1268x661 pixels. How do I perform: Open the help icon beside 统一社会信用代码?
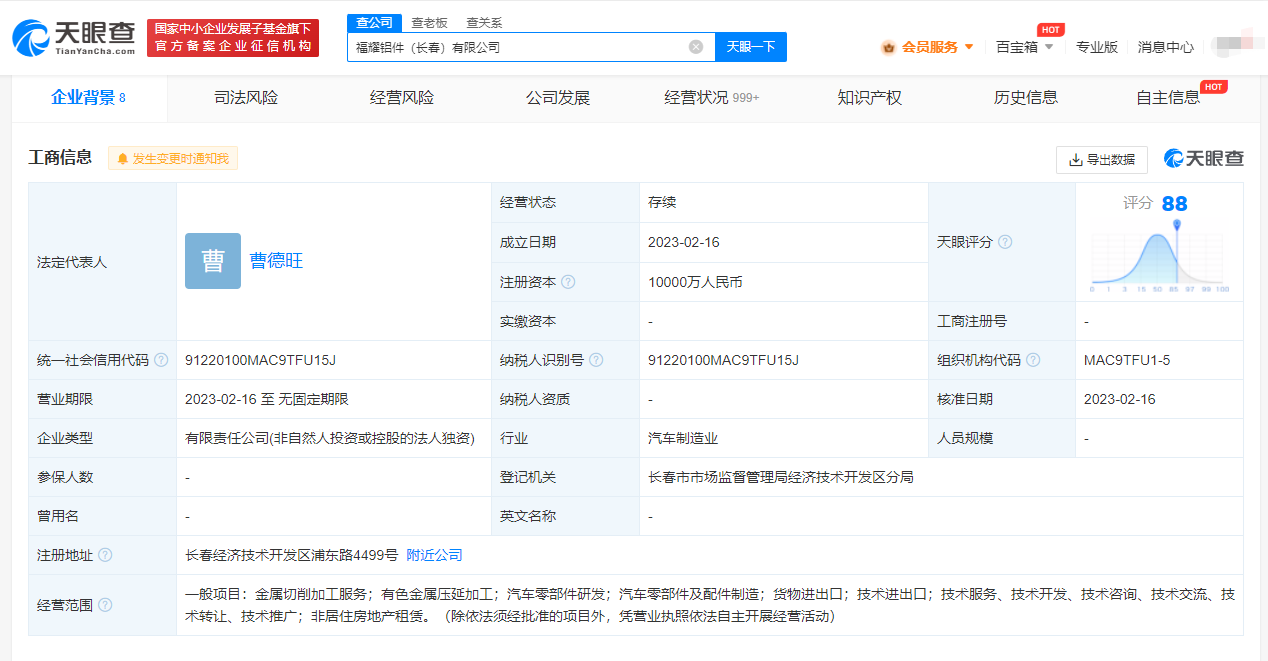click(161, 360)
